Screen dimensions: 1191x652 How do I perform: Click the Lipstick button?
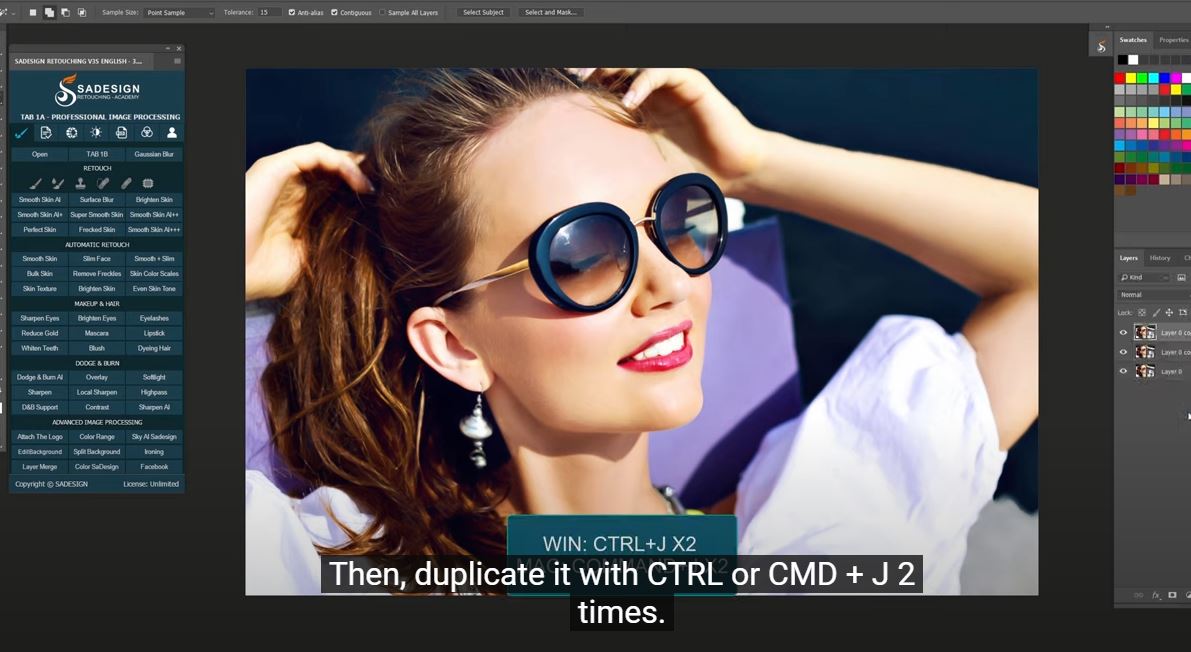154,334
